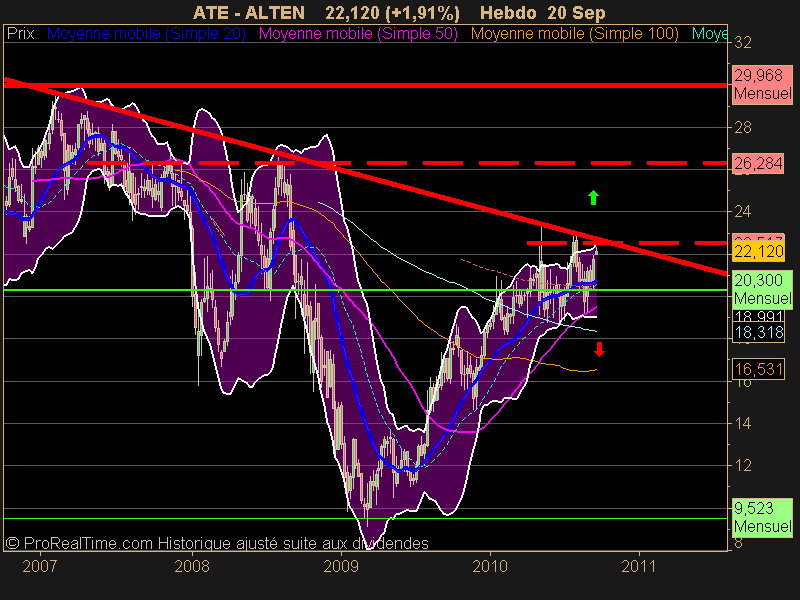
Task: Click the '28' price axis value
Action: [x=743, y=127]
